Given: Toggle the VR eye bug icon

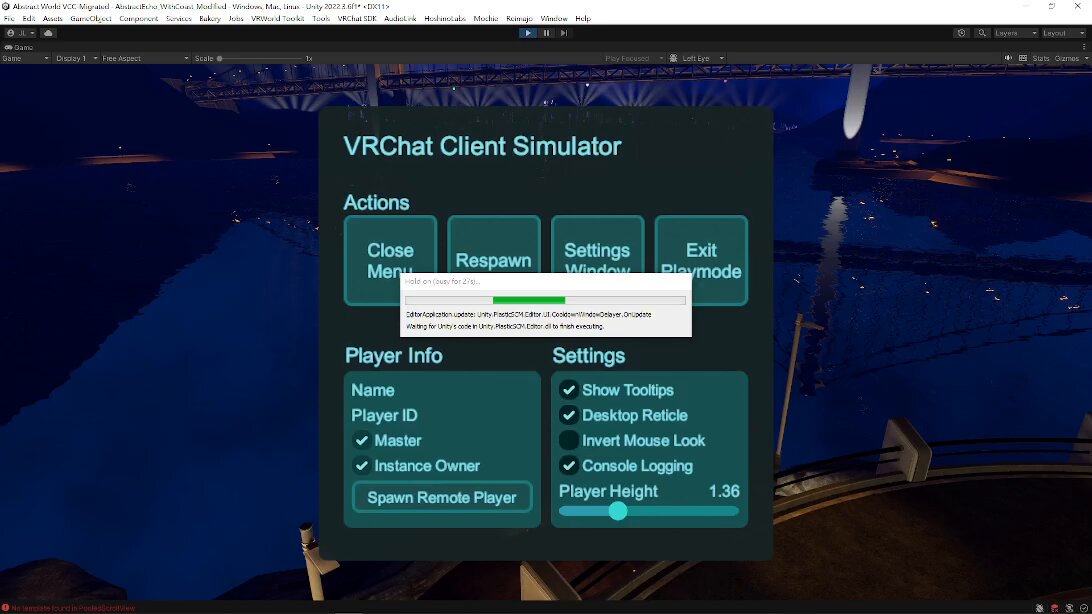Looking at the screenshot, I should point(673,58).
